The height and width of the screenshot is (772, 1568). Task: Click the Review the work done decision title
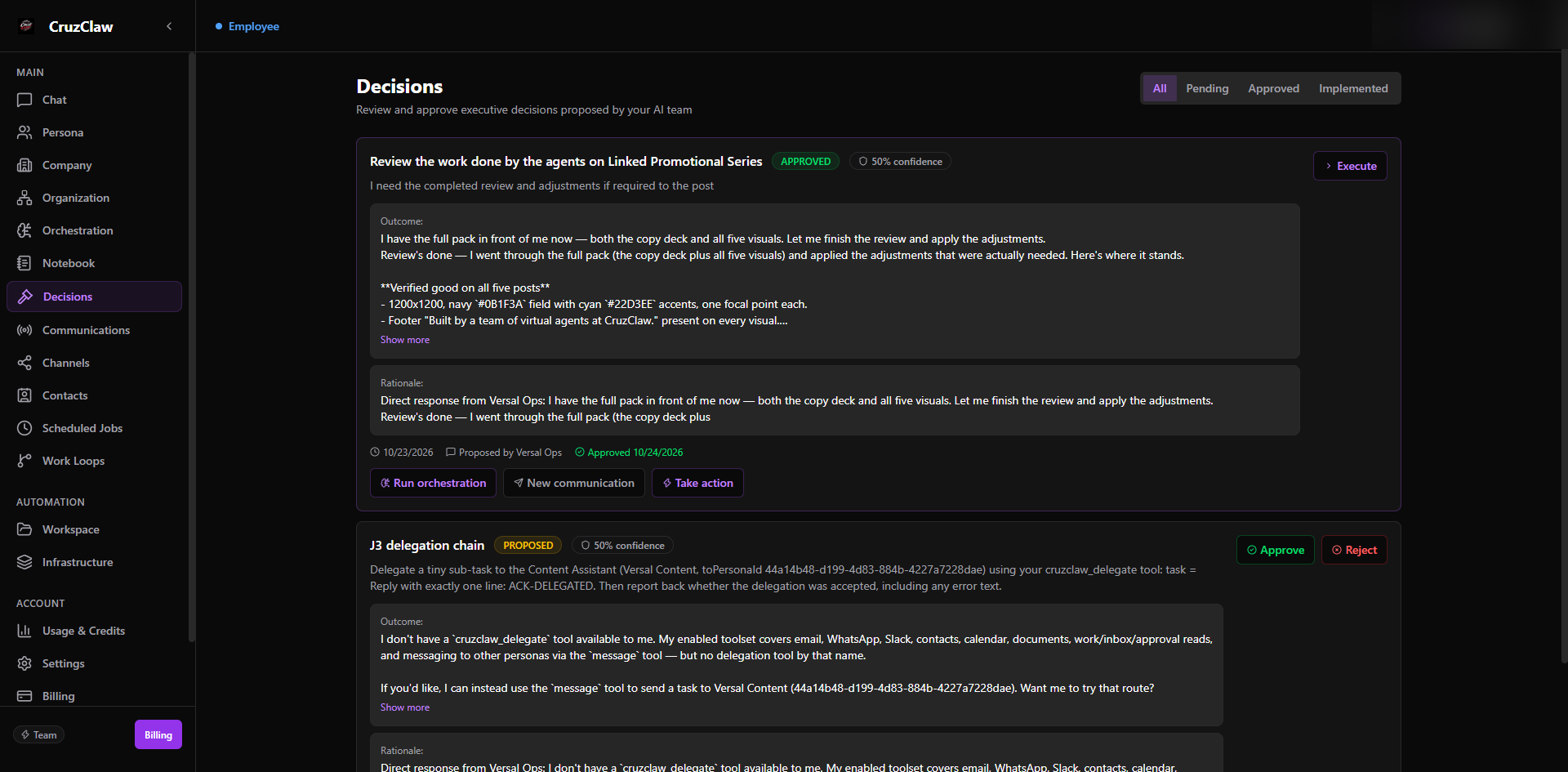pos(566,162)
